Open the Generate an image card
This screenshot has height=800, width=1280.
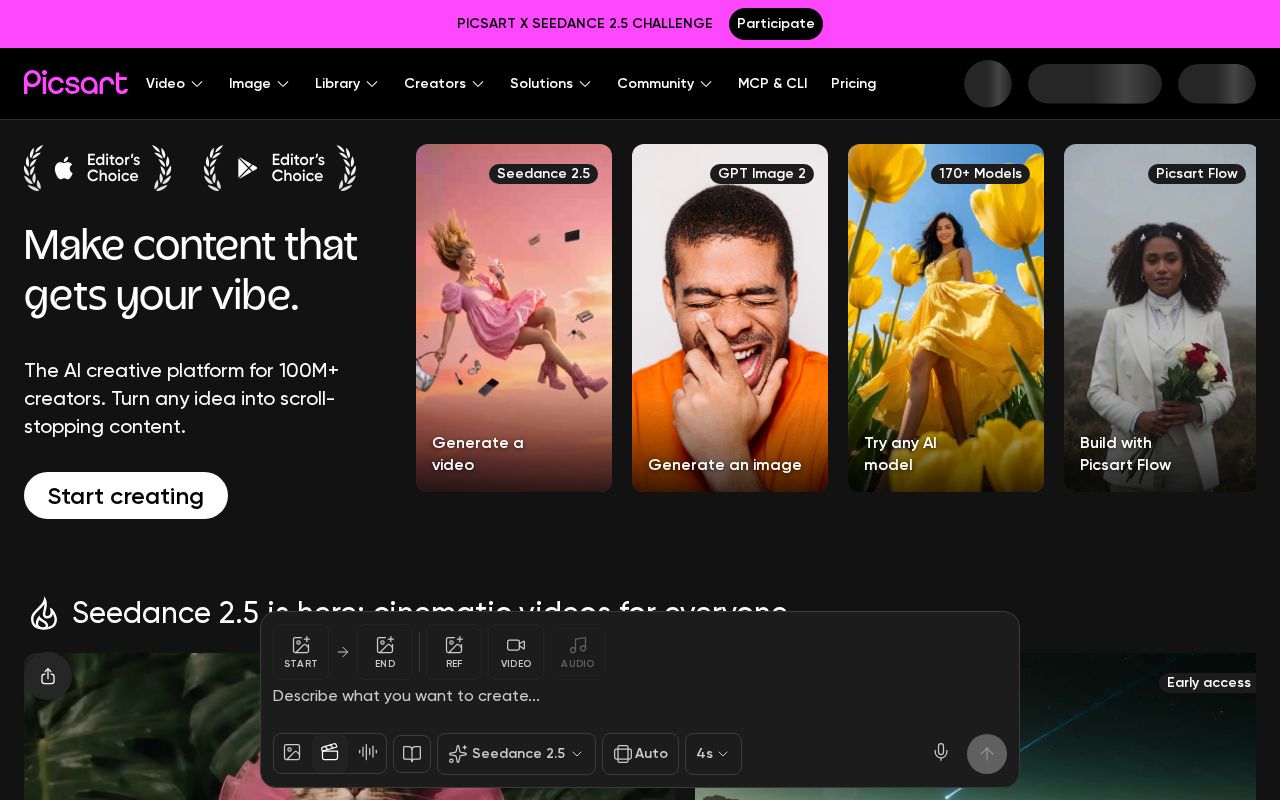(730, 318)
